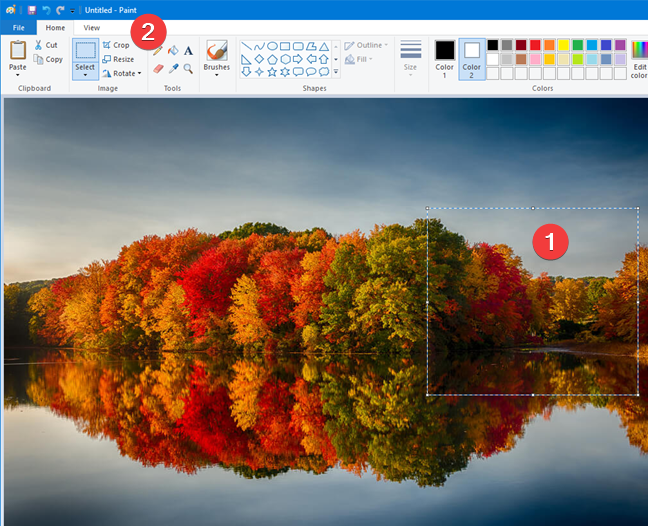Open Edit colors
This screenshot has height=526, width=648.
pyautogui.click(x=639, y=59)
